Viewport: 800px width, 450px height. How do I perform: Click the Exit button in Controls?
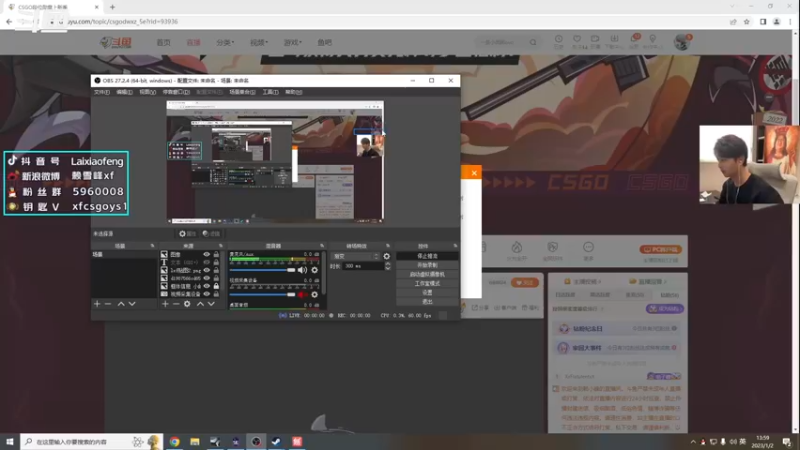427,302
